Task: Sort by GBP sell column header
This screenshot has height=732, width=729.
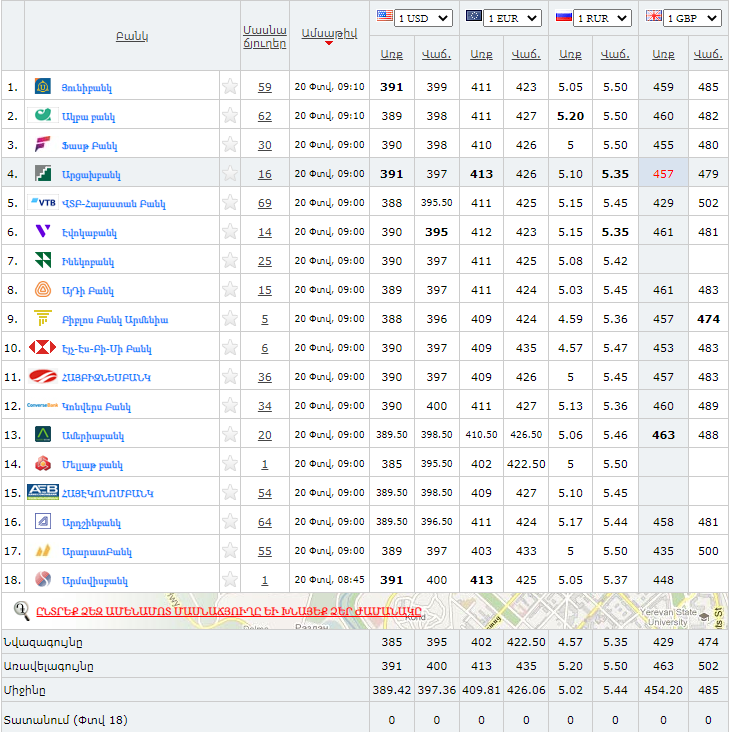Action: click(x=708, y=55)
